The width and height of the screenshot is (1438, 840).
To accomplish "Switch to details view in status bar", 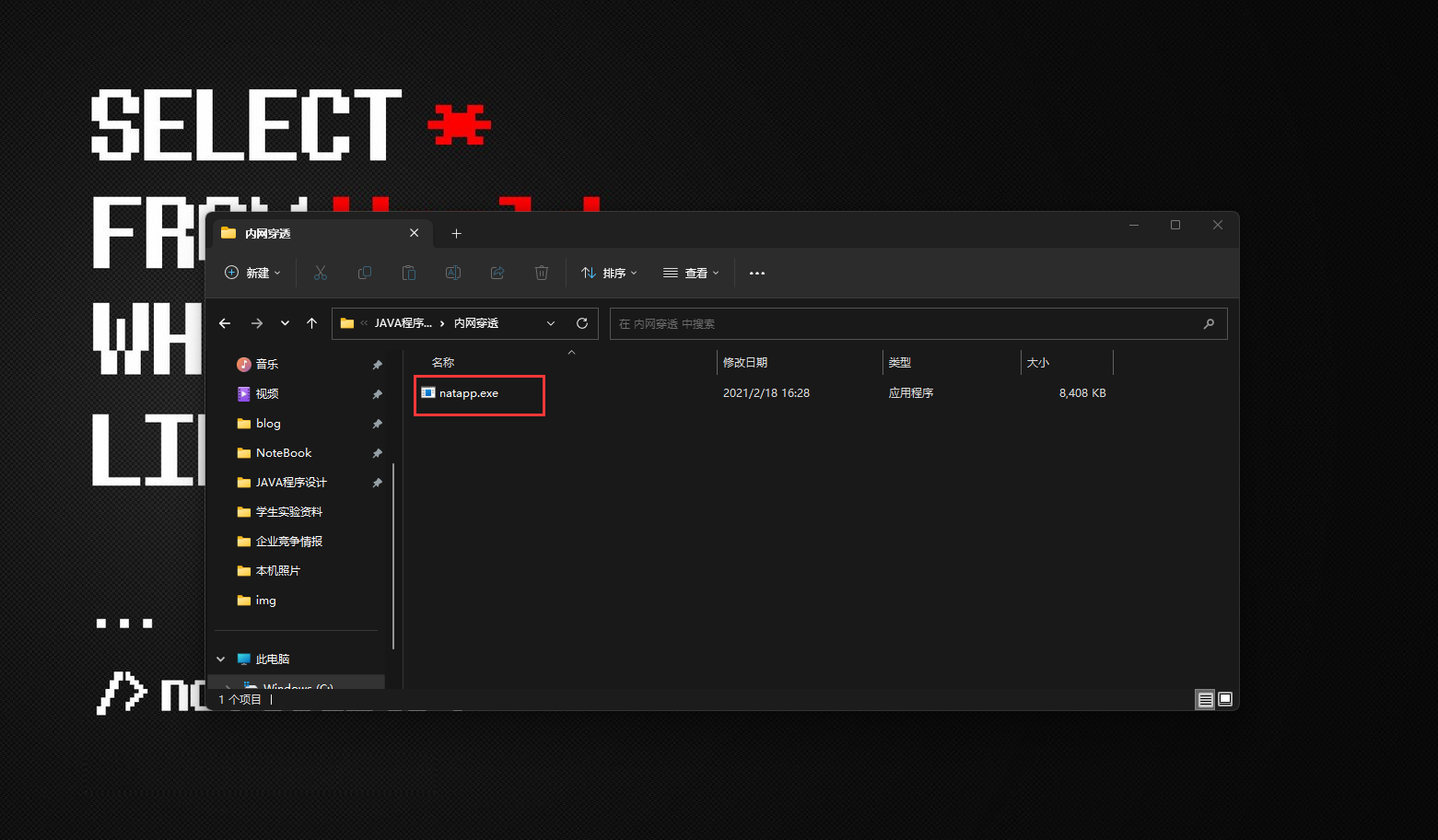I will coord(1205,700).
